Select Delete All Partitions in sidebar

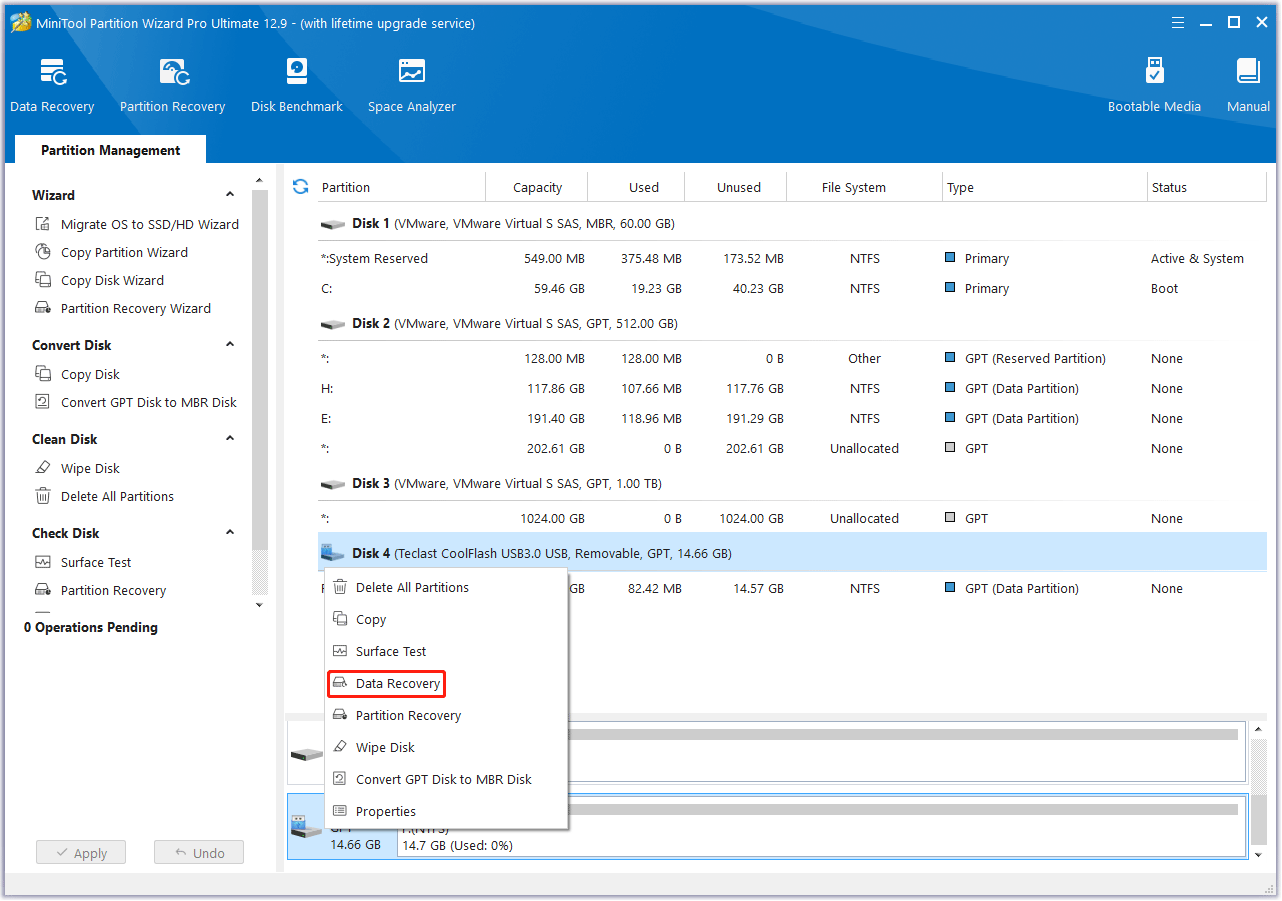105,496
